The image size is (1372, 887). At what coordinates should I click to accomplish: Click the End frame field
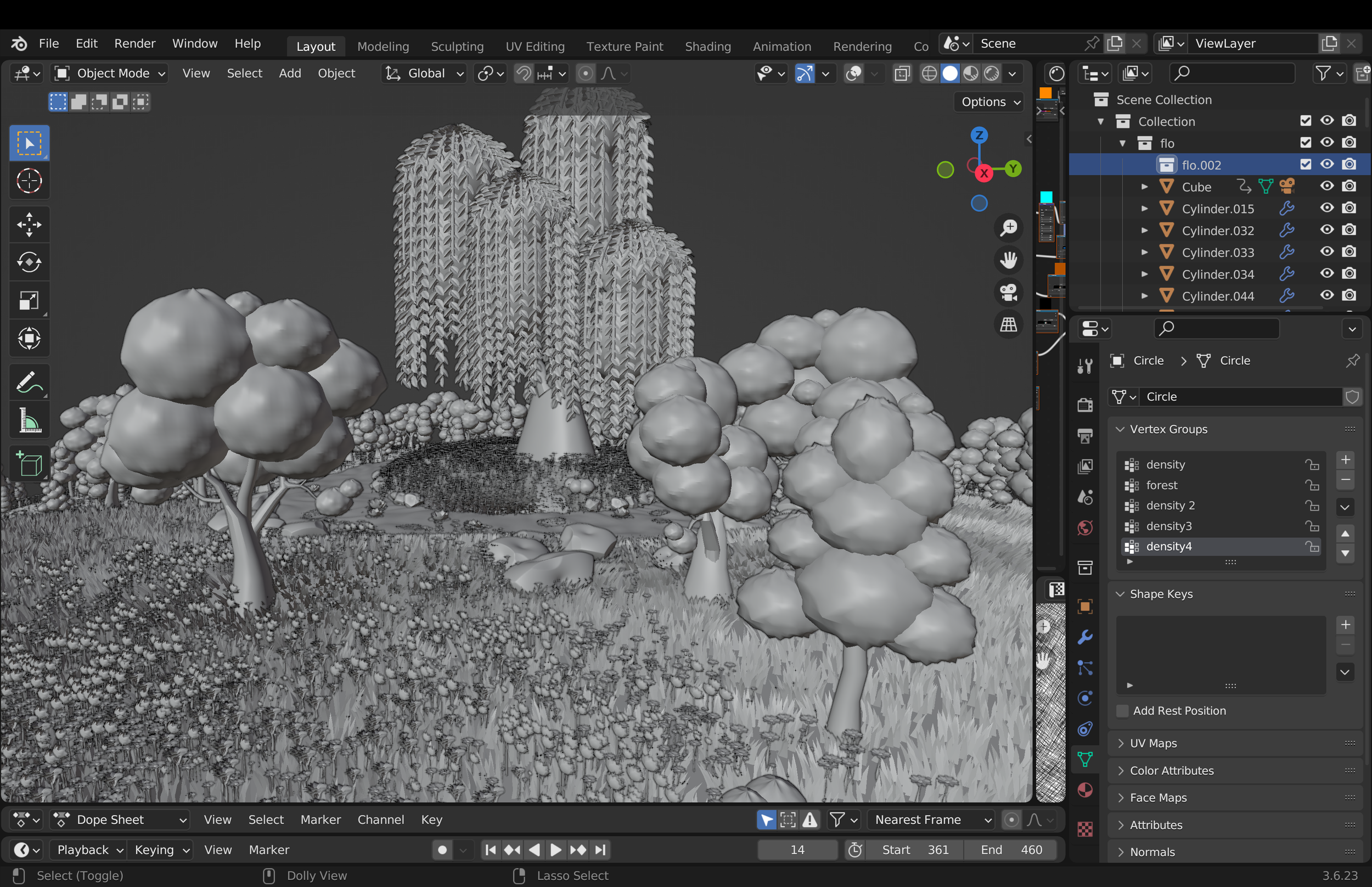click(x=1010, y=850)
